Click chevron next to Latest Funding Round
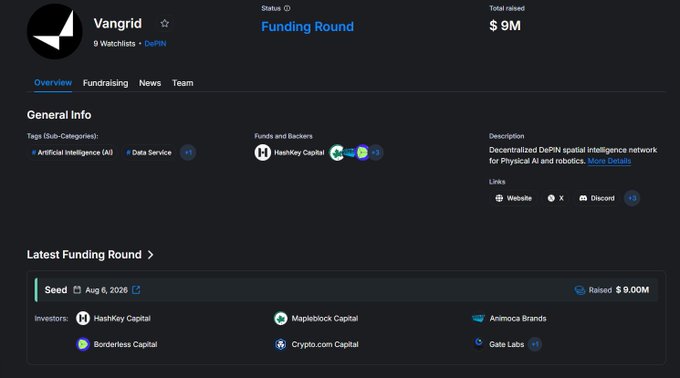This screenshot has height=378, width=680. [x=150, y=255]
